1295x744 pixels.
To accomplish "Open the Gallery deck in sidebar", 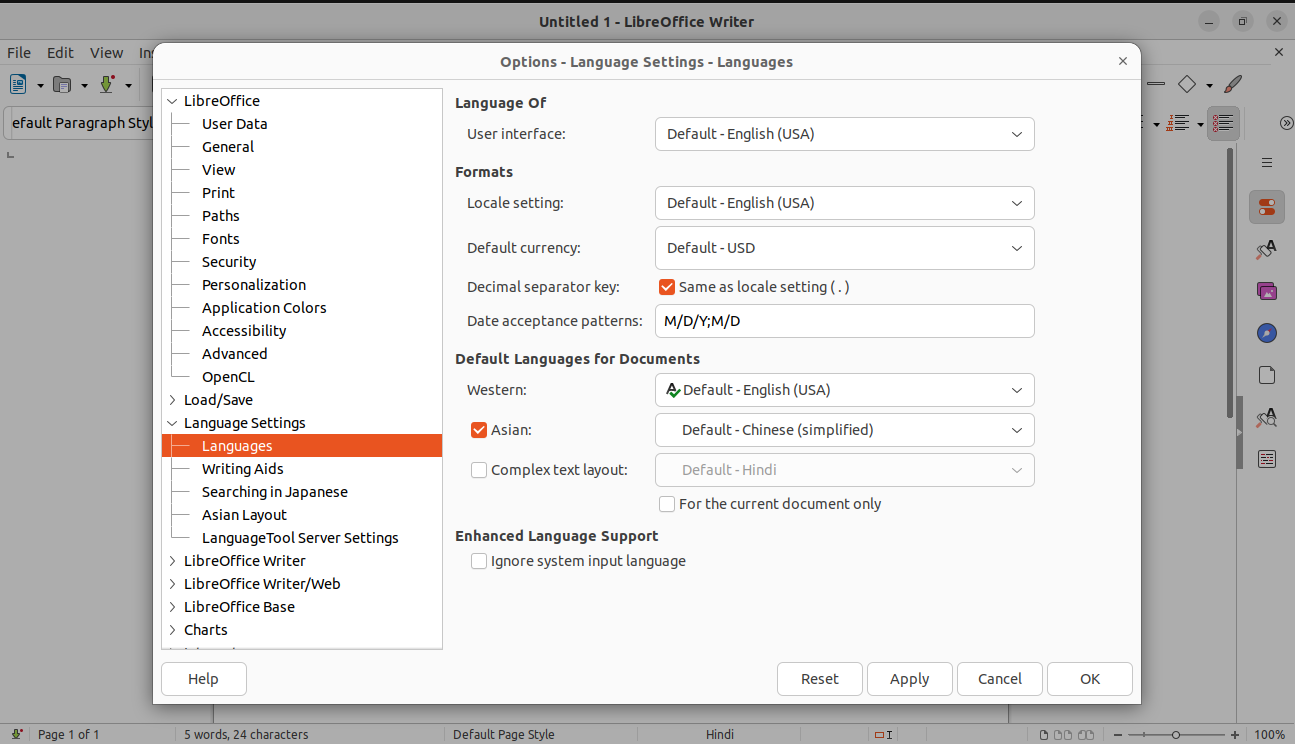I will (1267, 291).
